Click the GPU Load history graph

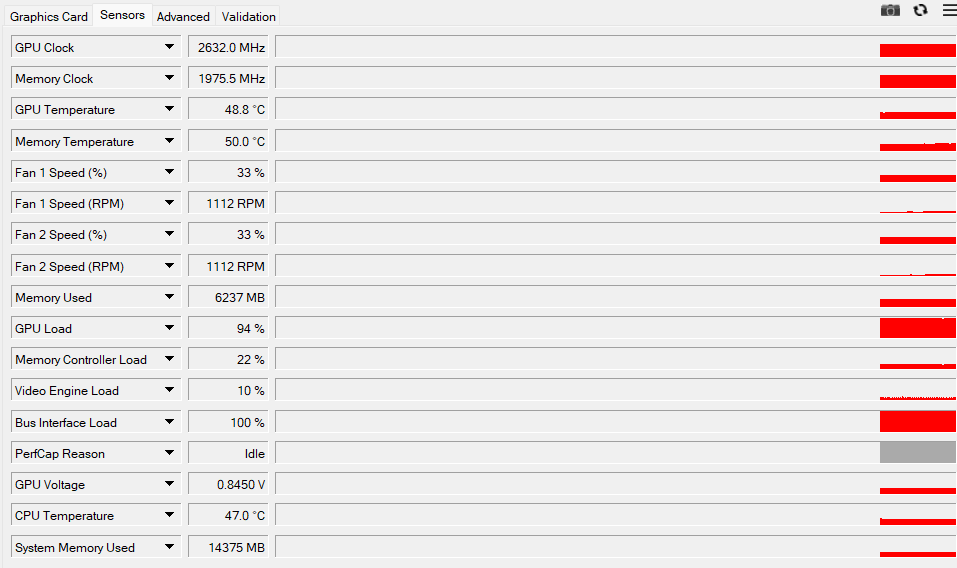pyautogui.click(x=615, y=329)
